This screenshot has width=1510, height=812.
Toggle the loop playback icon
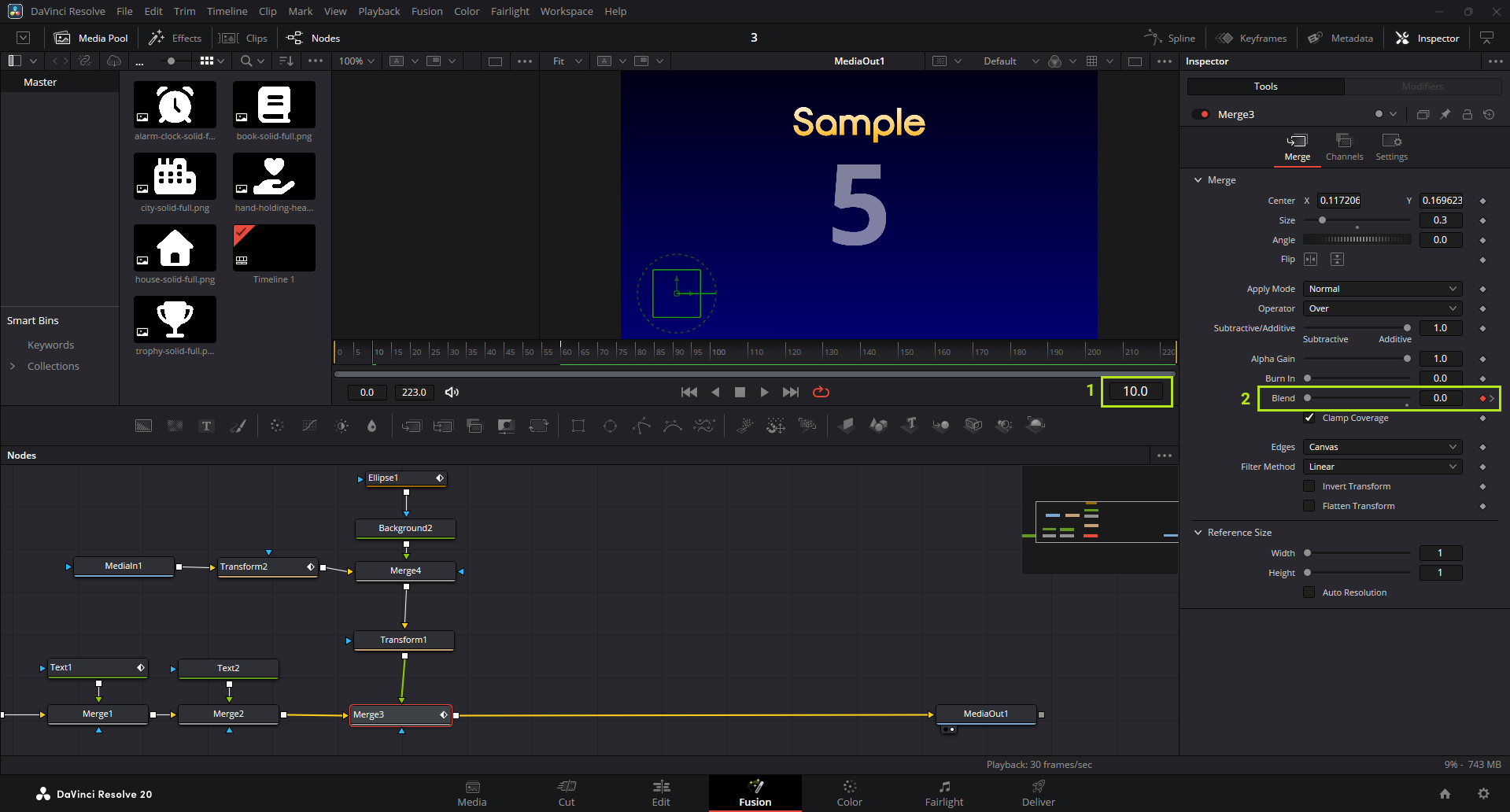click(821, 392)
